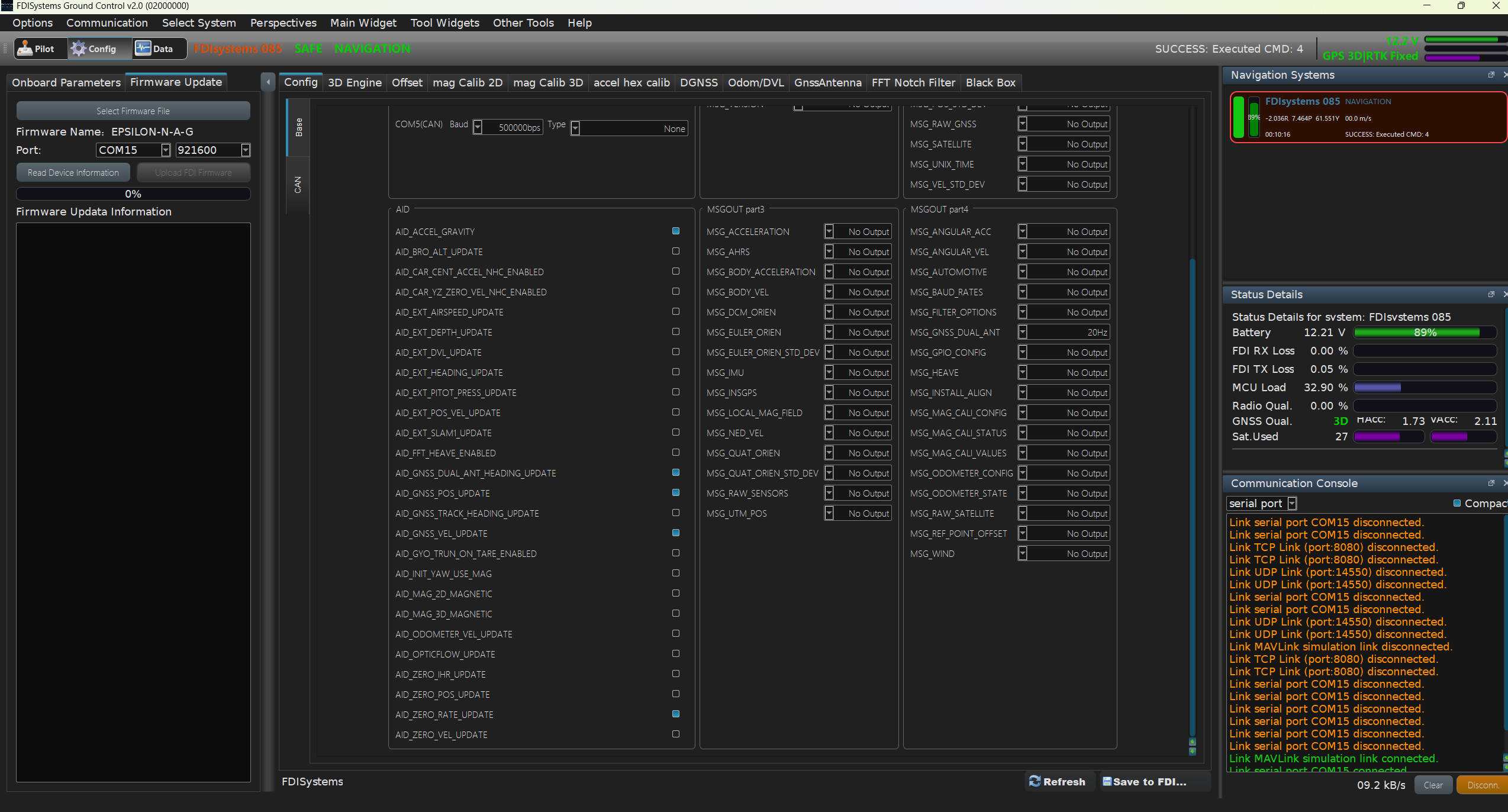Switch to the 3D Engine tab
Screen dimensions: 1508x812
[x=355, y=83]
